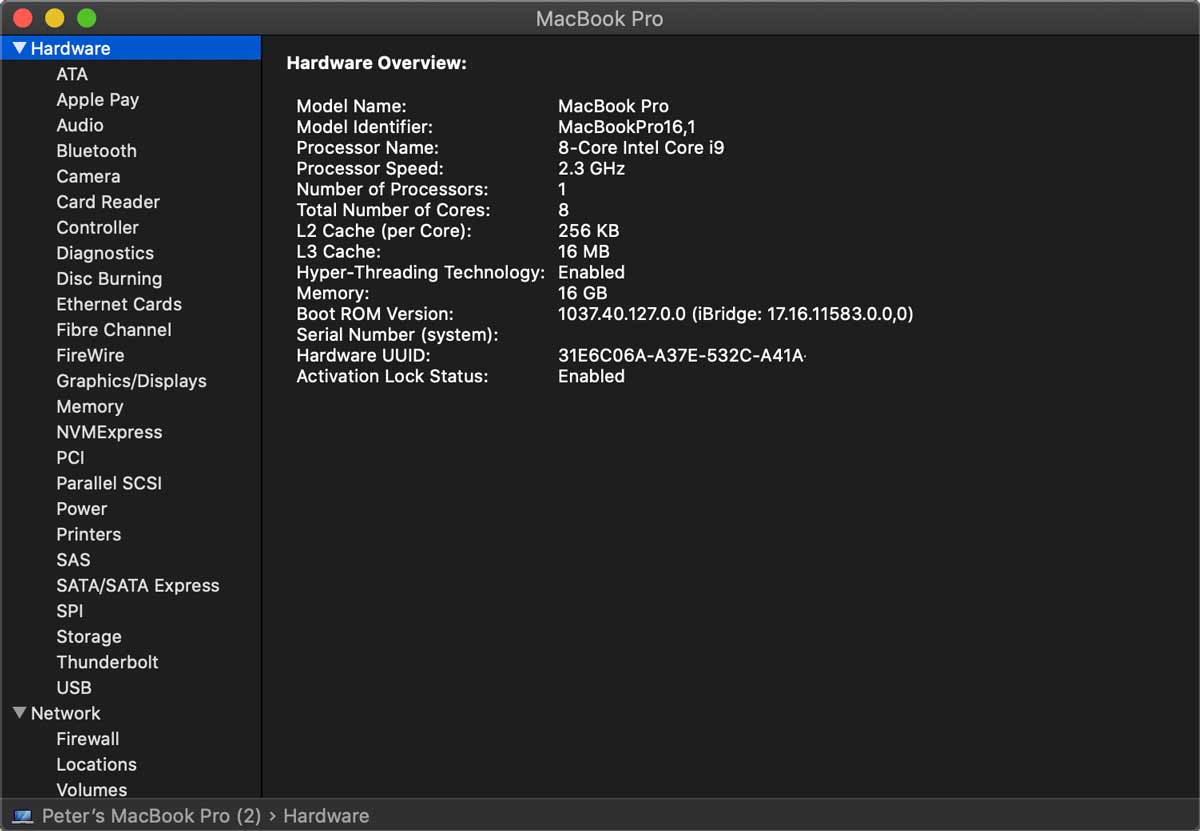This screenshot has height=831, width=1200.
Task: Select Apple Pay in the sidebar
Action: pyautogui.click(x=98, y=100)
